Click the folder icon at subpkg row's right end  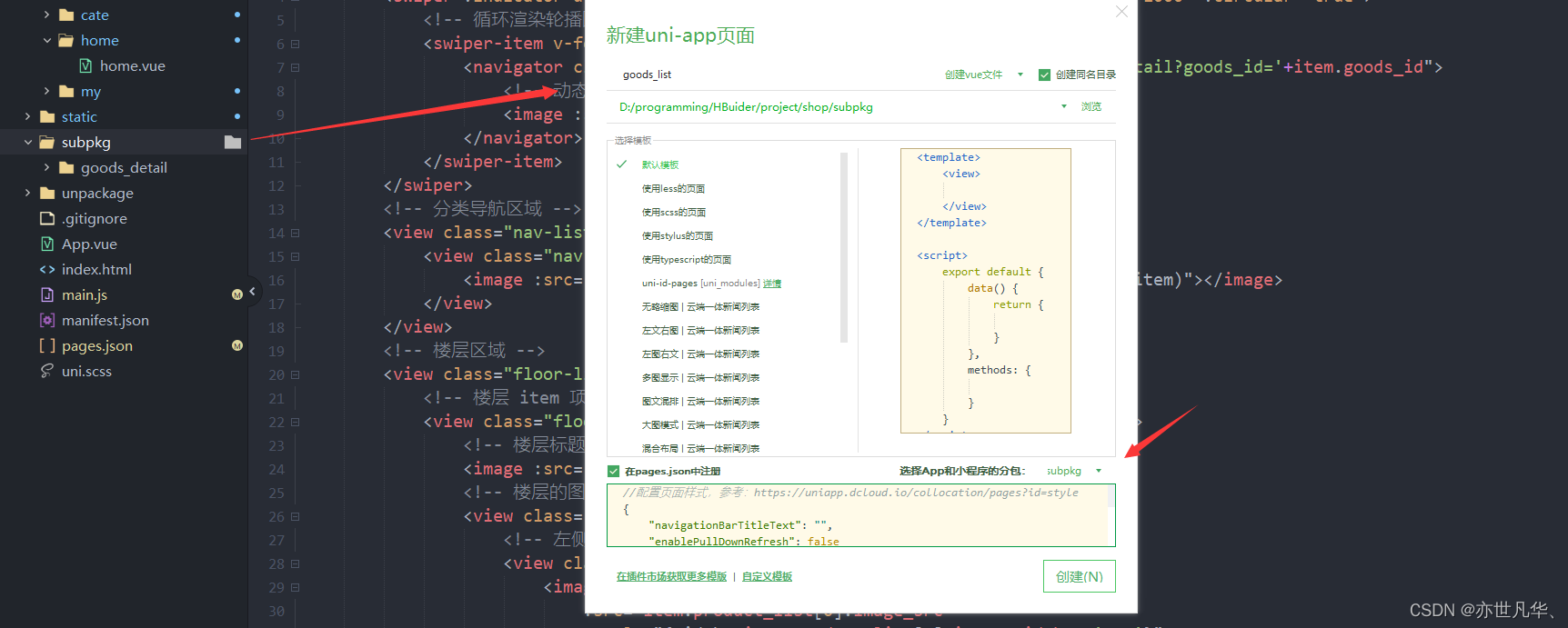click(233, 142)
